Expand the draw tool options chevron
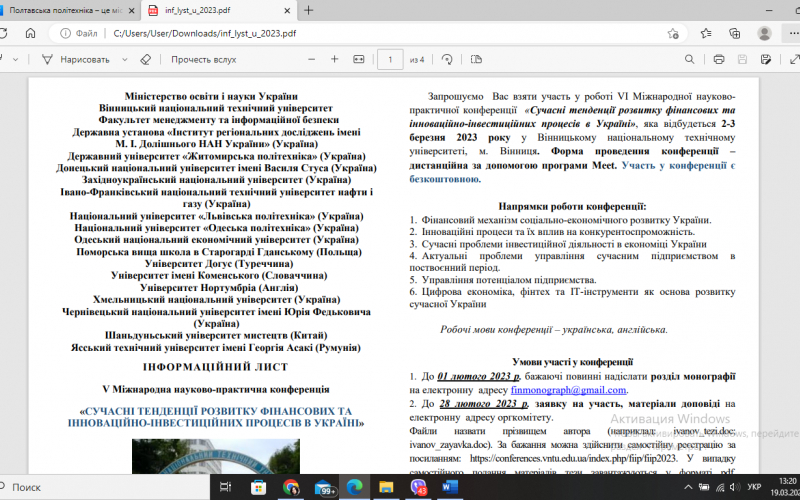The width and height of the screenshot is (800, 500). (124, 60)
